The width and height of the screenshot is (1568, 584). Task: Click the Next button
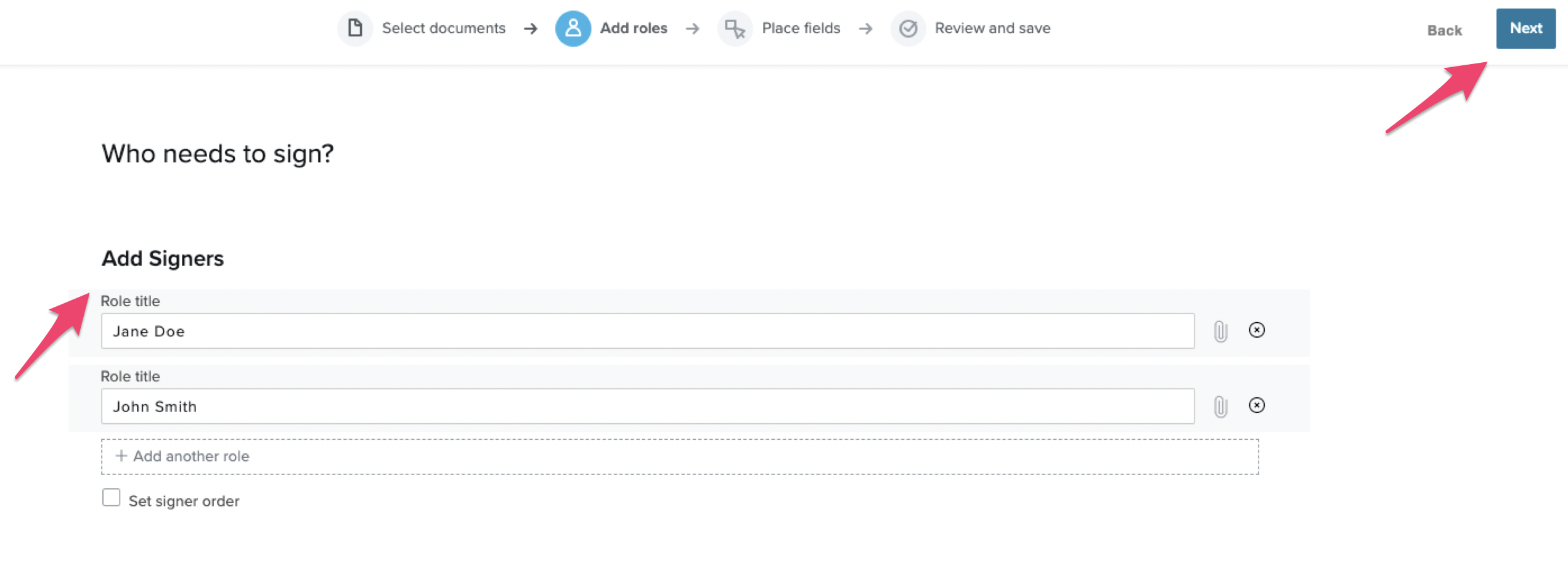1525,28
